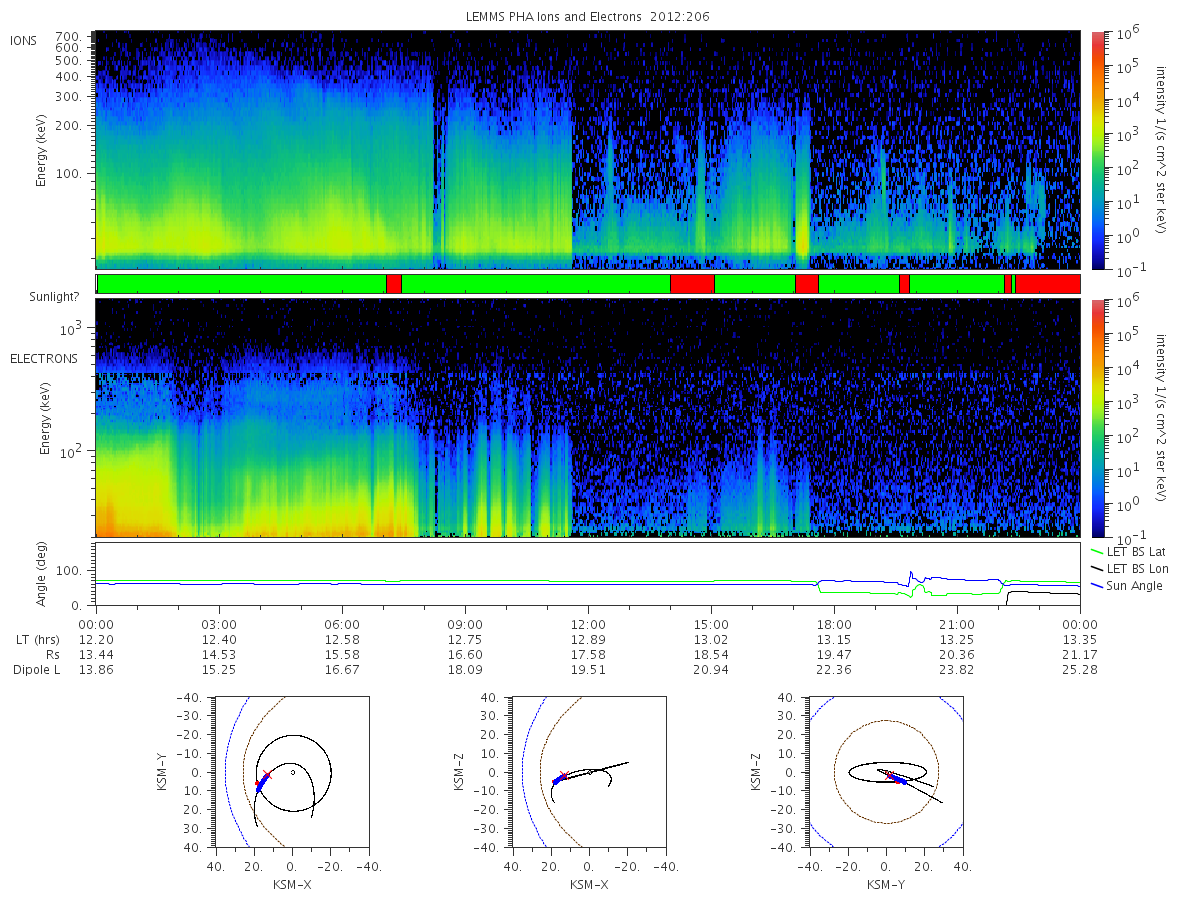Click the 09:00 time tick label
This screenshot has height=900, width=1200.
(465, 625)
